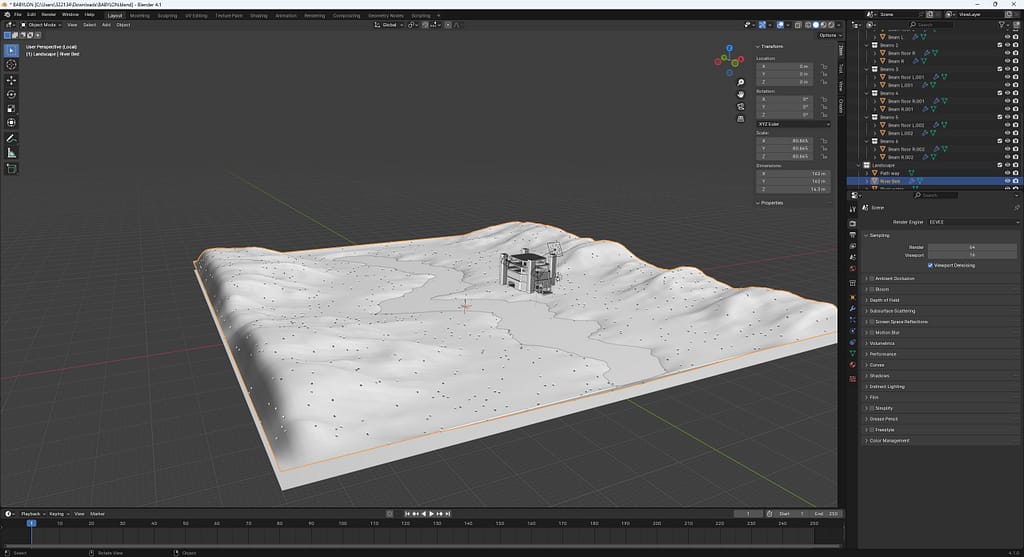The image size is (1024, 557).
Task: Switch to the Sculpting workspace tab
Action: (167, 16)
